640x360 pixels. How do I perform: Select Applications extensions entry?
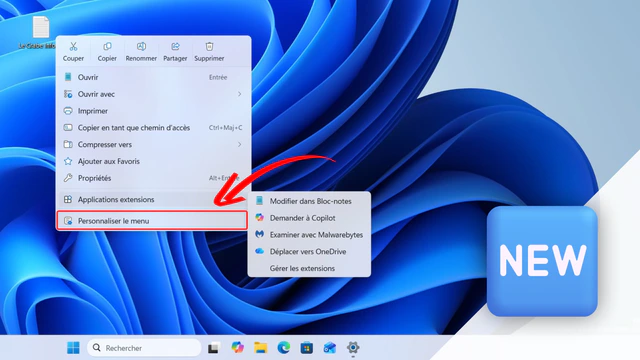pyautogui.click(x=153, y=199)
